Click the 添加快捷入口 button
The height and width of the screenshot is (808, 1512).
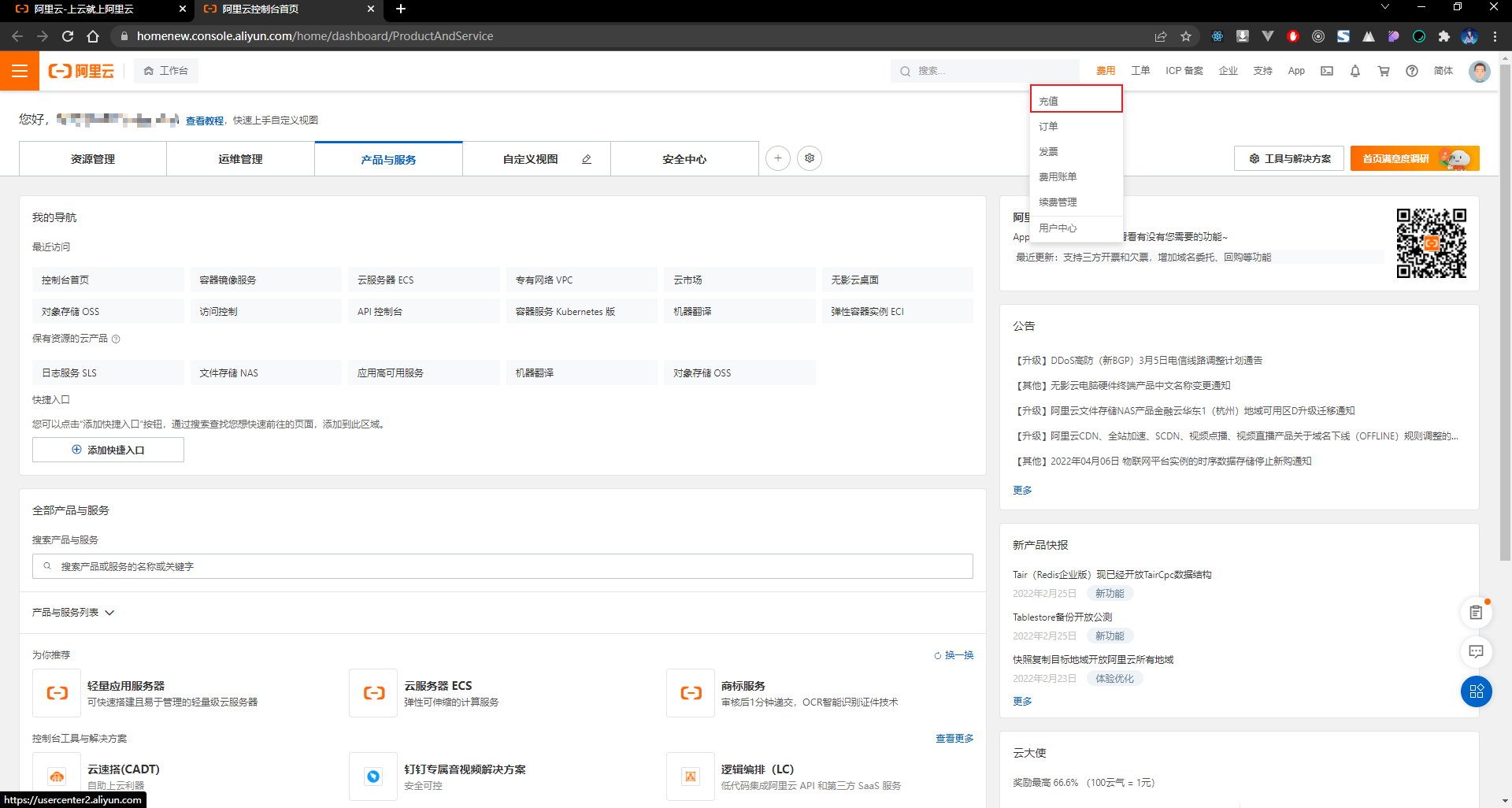(108, 450)
